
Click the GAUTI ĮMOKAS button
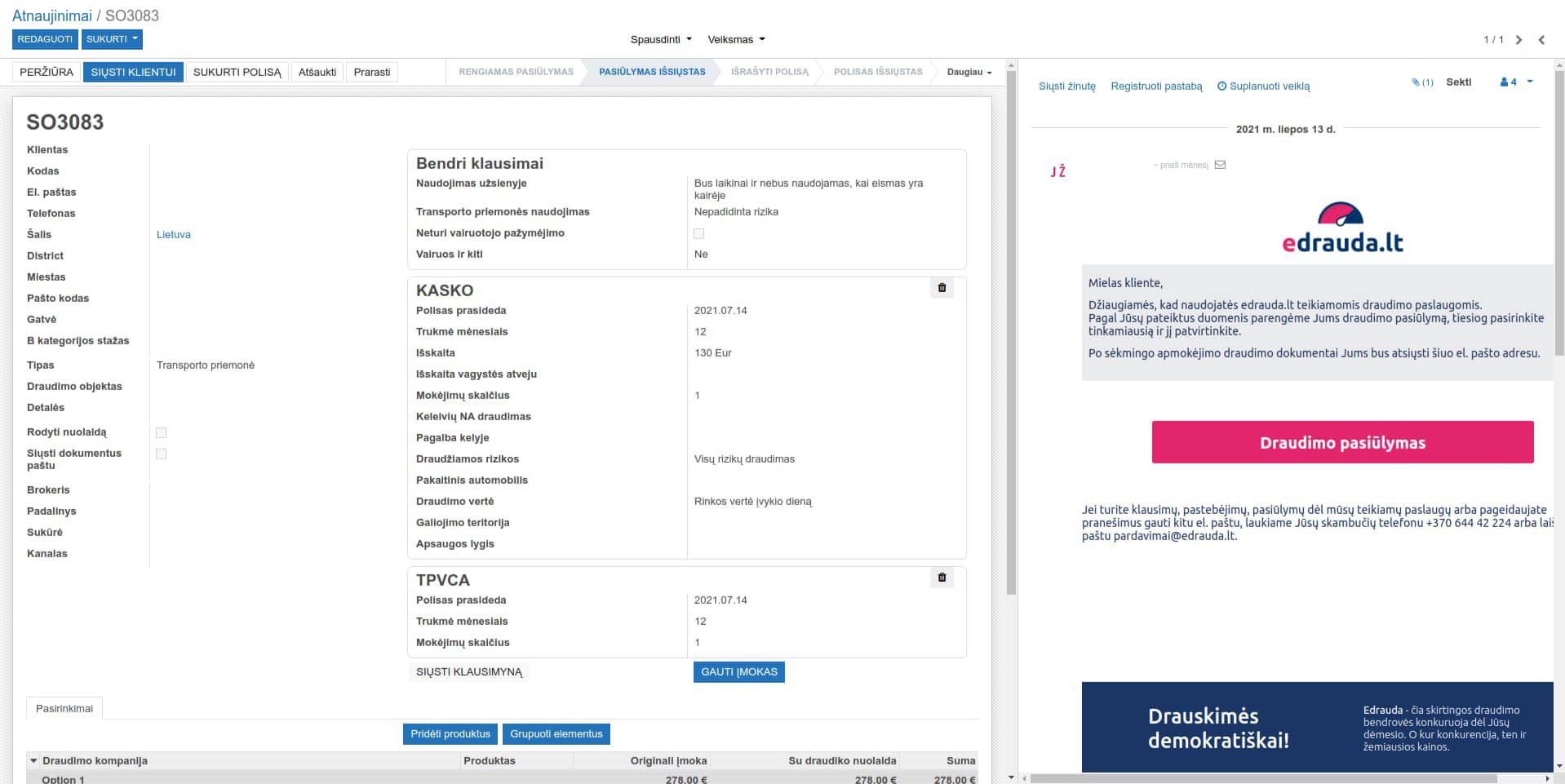coord(738,672)
